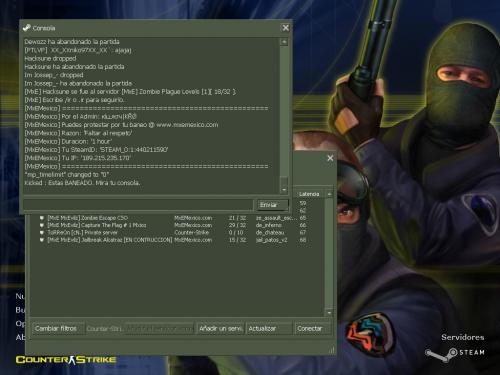The height and width of the screenshot is (375, 500).
Task: Click the console scrollbar down arrow
Action: 284,190
